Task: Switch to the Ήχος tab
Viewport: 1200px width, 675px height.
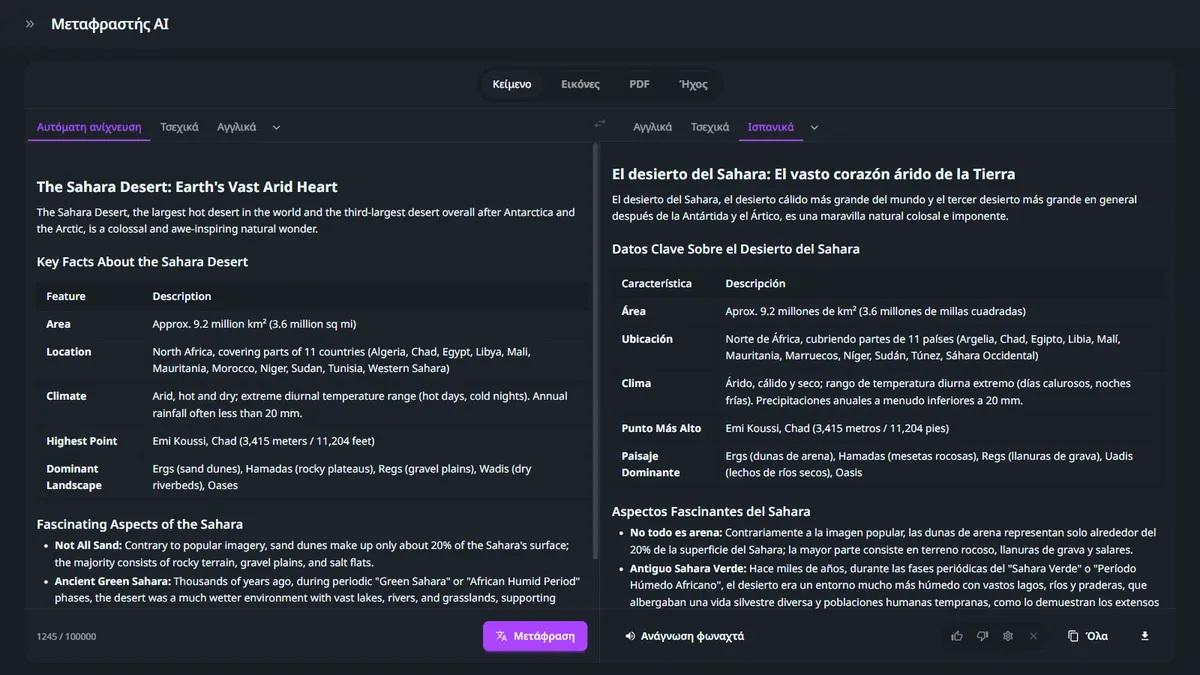Action: click(x=693, y=84)
